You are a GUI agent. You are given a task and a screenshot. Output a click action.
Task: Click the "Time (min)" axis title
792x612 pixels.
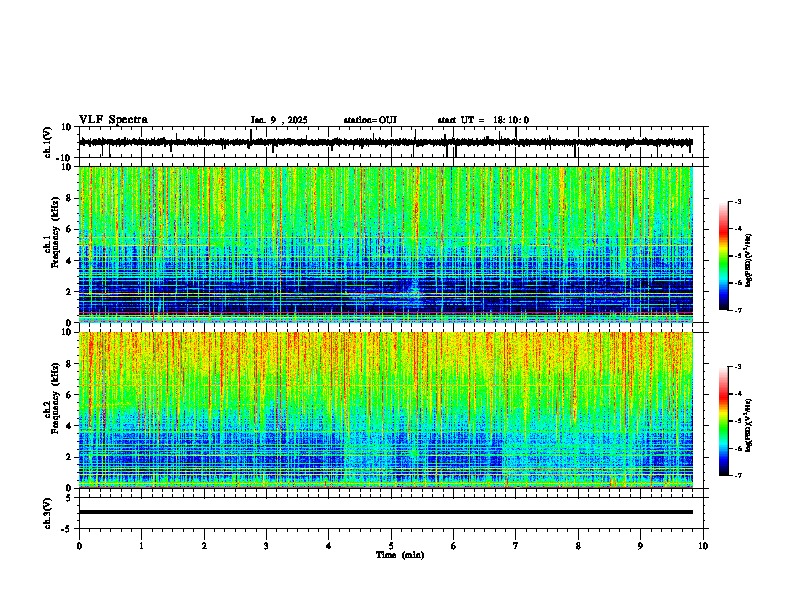tap(400, 555)
